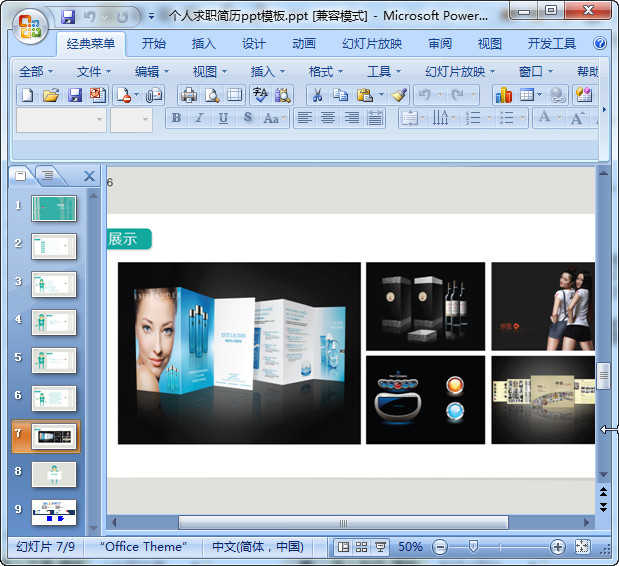Image resolution: width=619 pixels, height=566 pixels.
Task: Align text right
Action: (351, 118)
